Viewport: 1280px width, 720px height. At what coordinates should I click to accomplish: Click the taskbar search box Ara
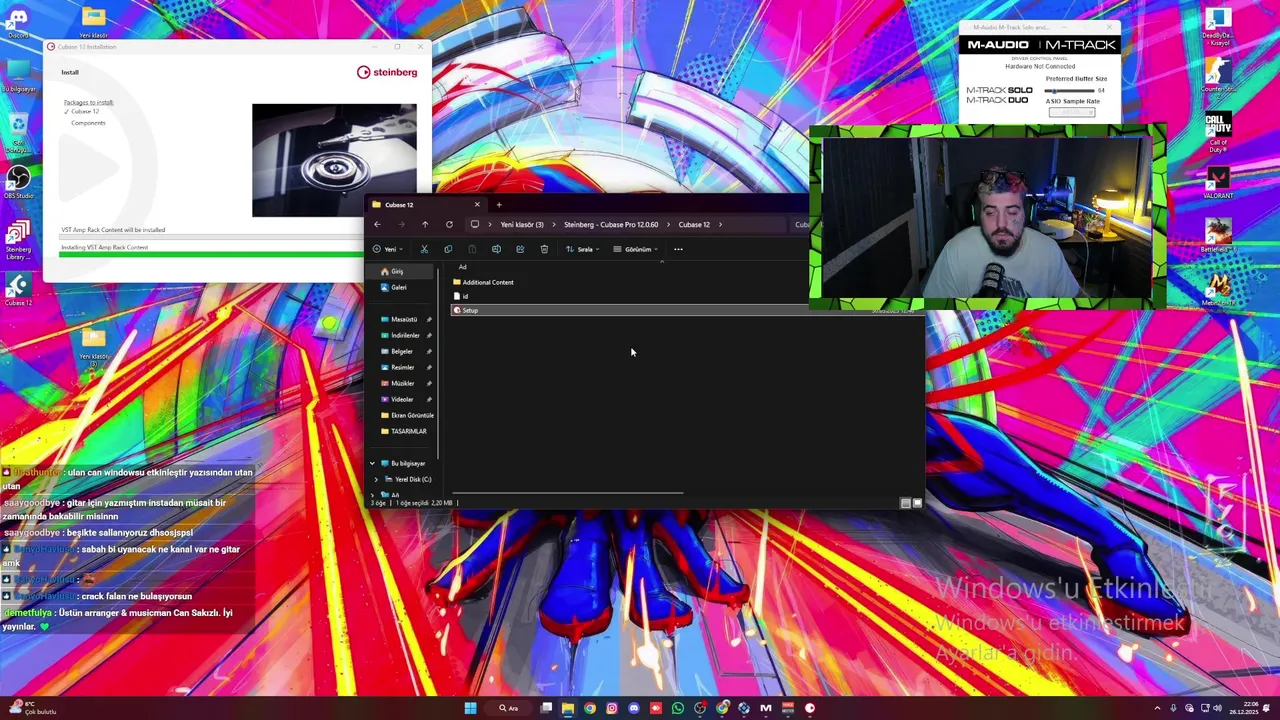click(509, 708)
